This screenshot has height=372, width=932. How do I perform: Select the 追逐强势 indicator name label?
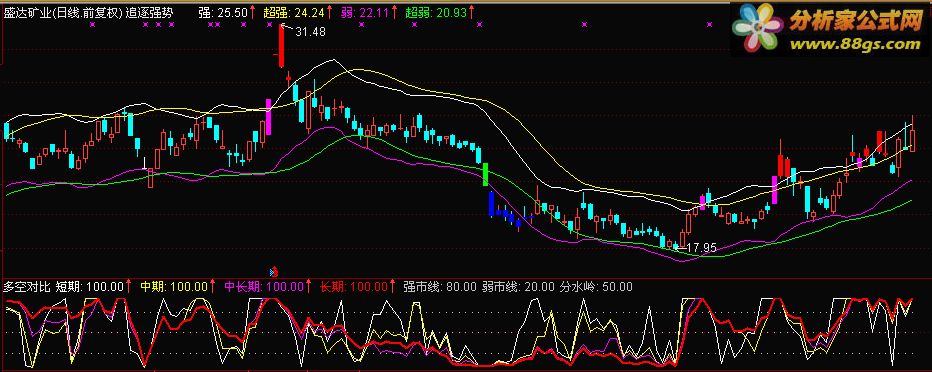pyautogui.click(x=149, y=12)
